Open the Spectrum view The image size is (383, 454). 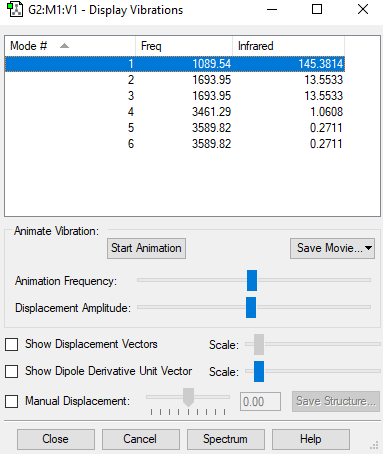click(x=226, y=439)
